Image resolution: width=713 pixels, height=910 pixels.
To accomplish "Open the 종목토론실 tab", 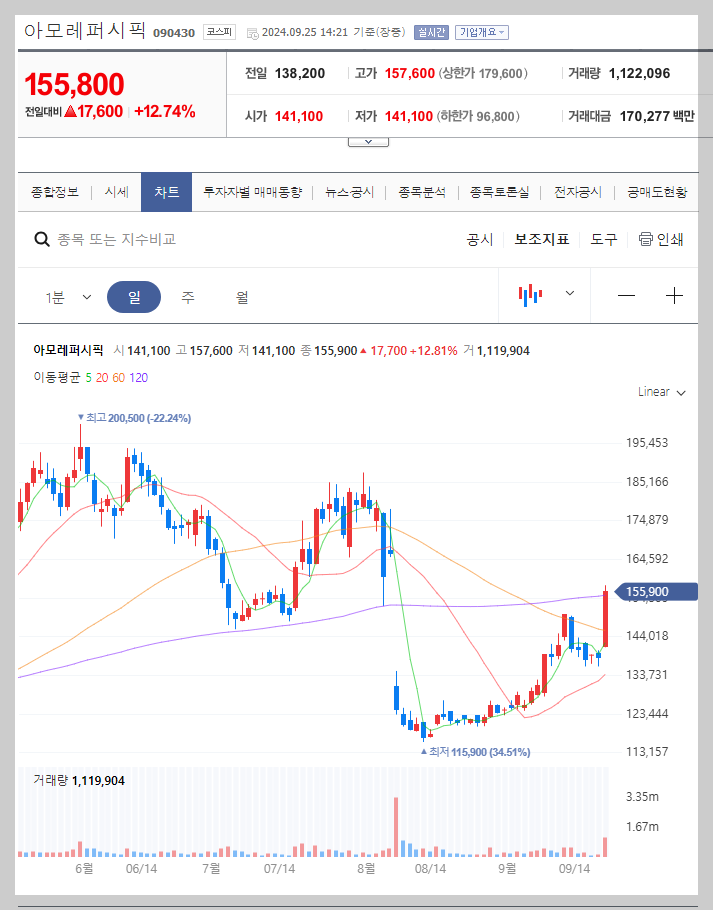I will tap(497, 191).
